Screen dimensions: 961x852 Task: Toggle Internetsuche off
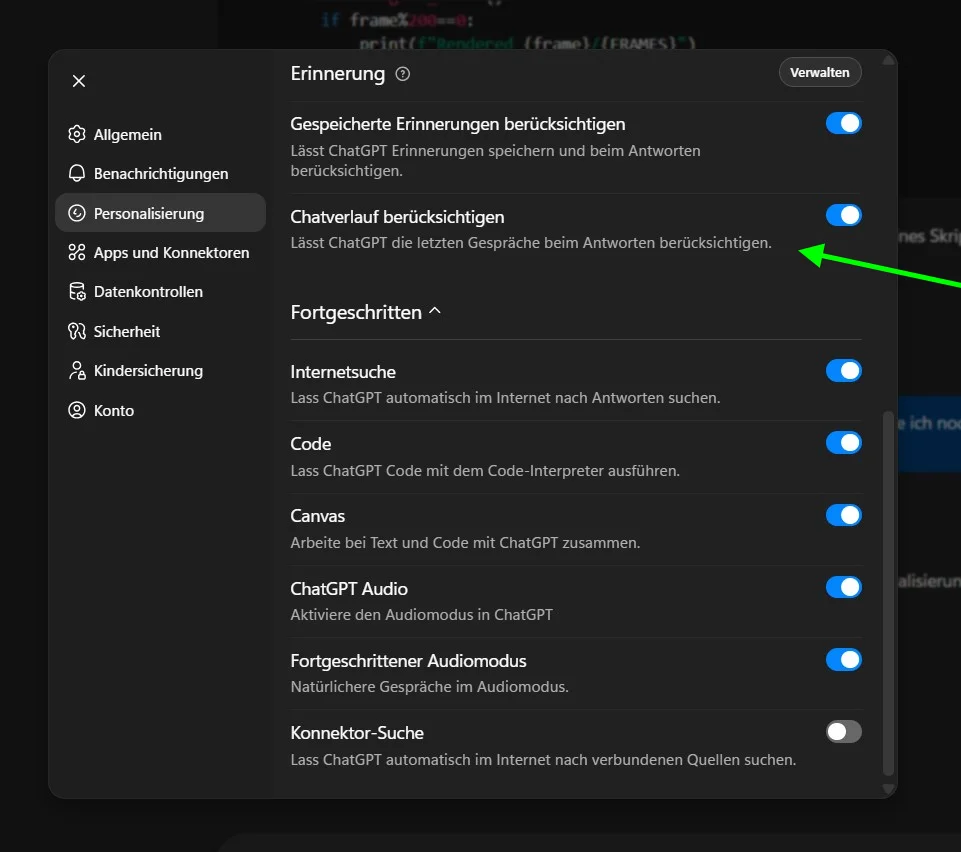pos(843,371)
